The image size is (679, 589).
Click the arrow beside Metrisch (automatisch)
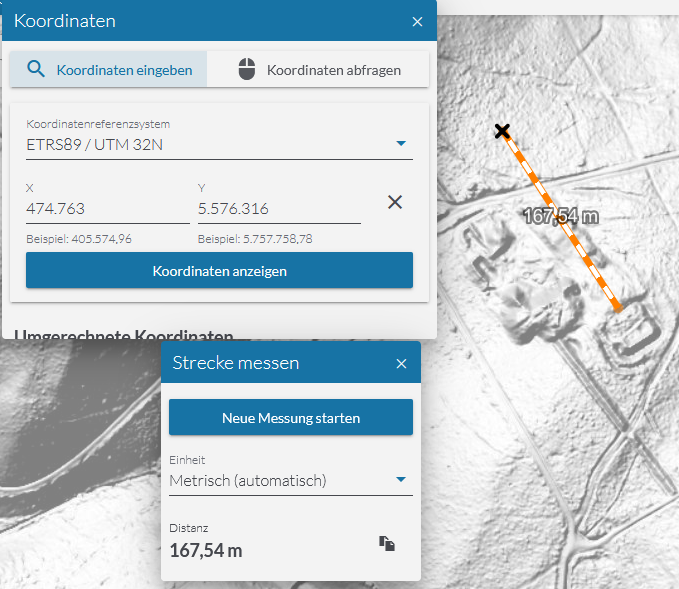click(401, 479)
